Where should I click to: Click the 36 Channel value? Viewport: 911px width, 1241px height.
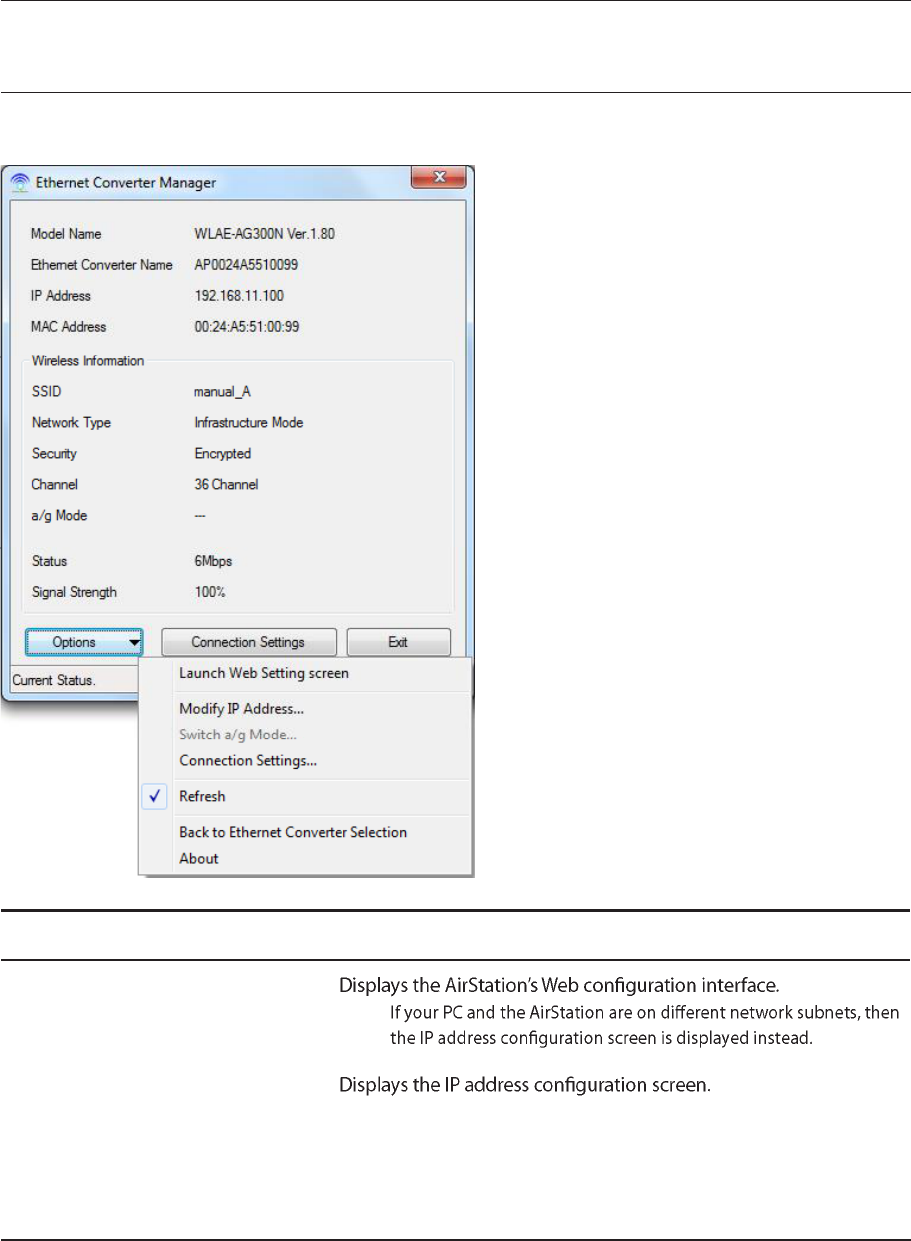(x=226, y=485)
